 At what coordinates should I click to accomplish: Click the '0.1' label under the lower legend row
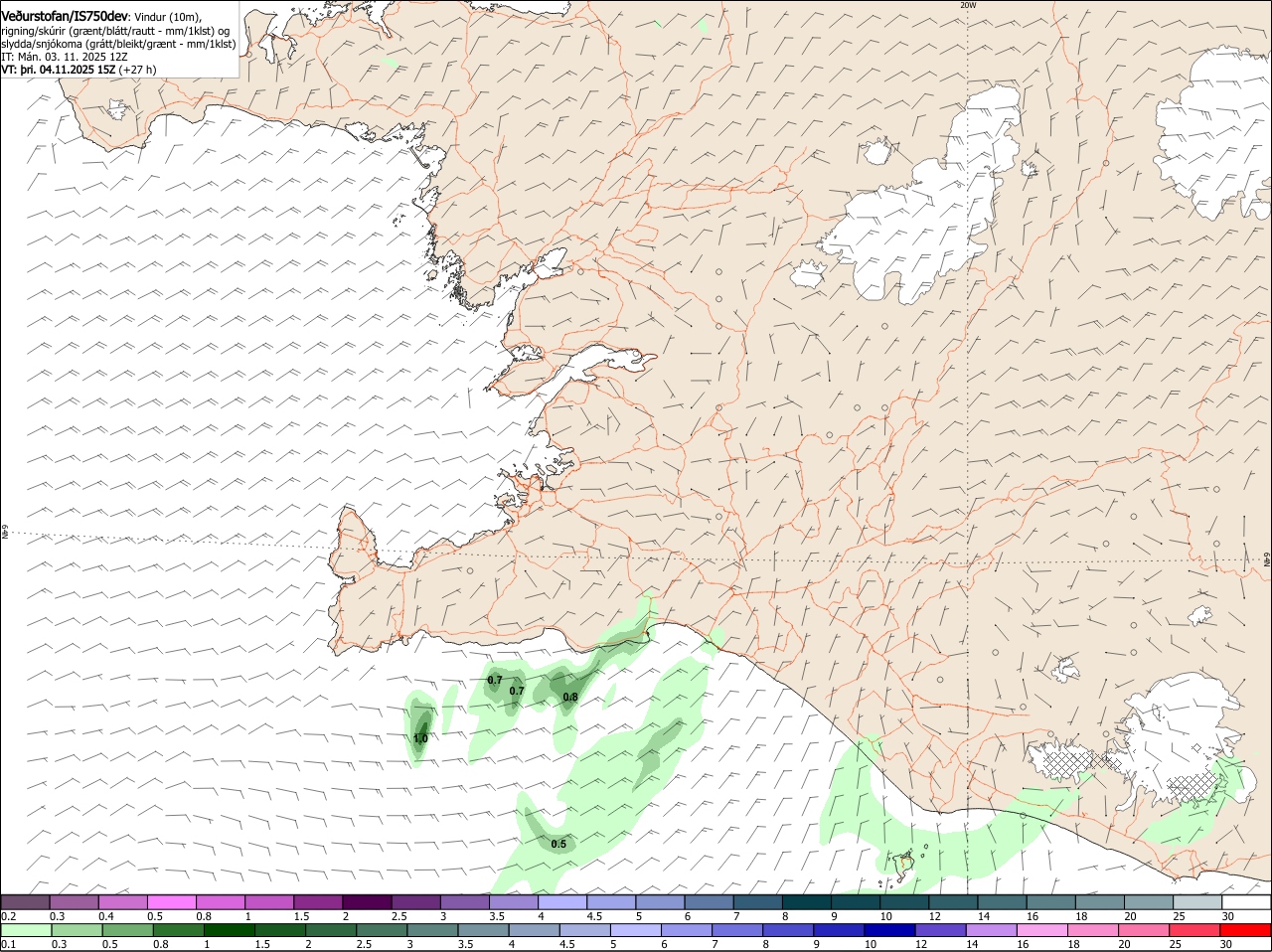coord(8,944)
